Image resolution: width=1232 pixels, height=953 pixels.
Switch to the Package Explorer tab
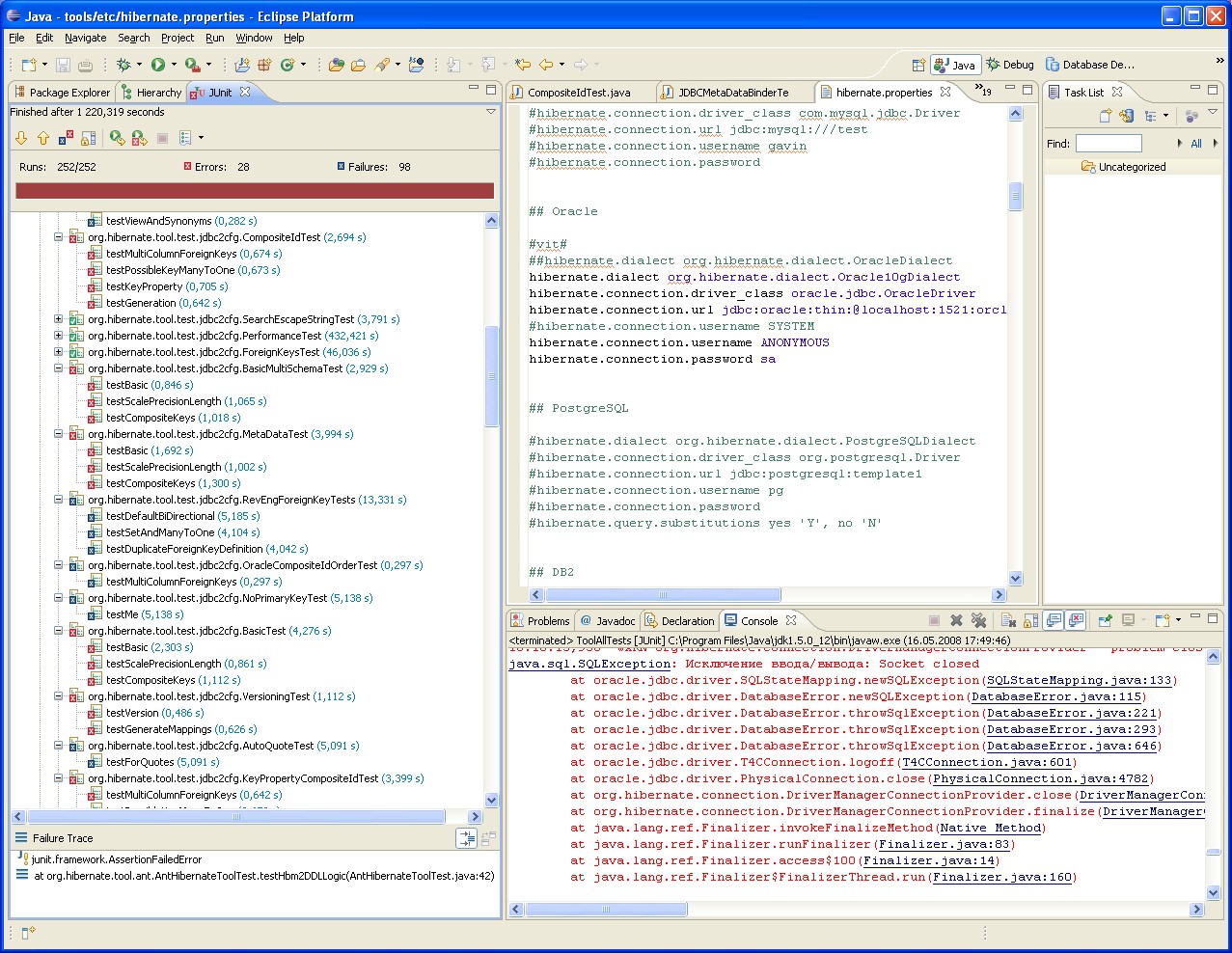tap(62, 93)
